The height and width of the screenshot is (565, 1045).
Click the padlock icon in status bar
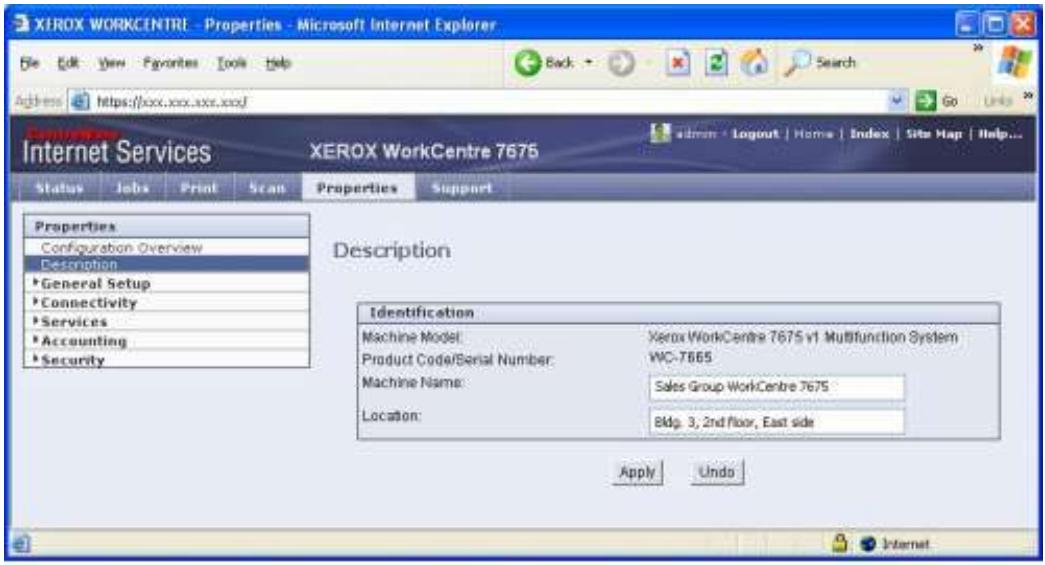840,543
